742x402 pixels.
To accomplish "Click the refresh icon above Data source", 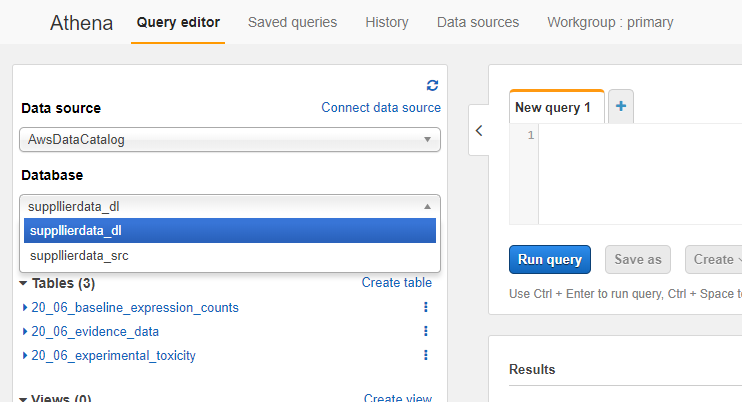I will 432,86.
